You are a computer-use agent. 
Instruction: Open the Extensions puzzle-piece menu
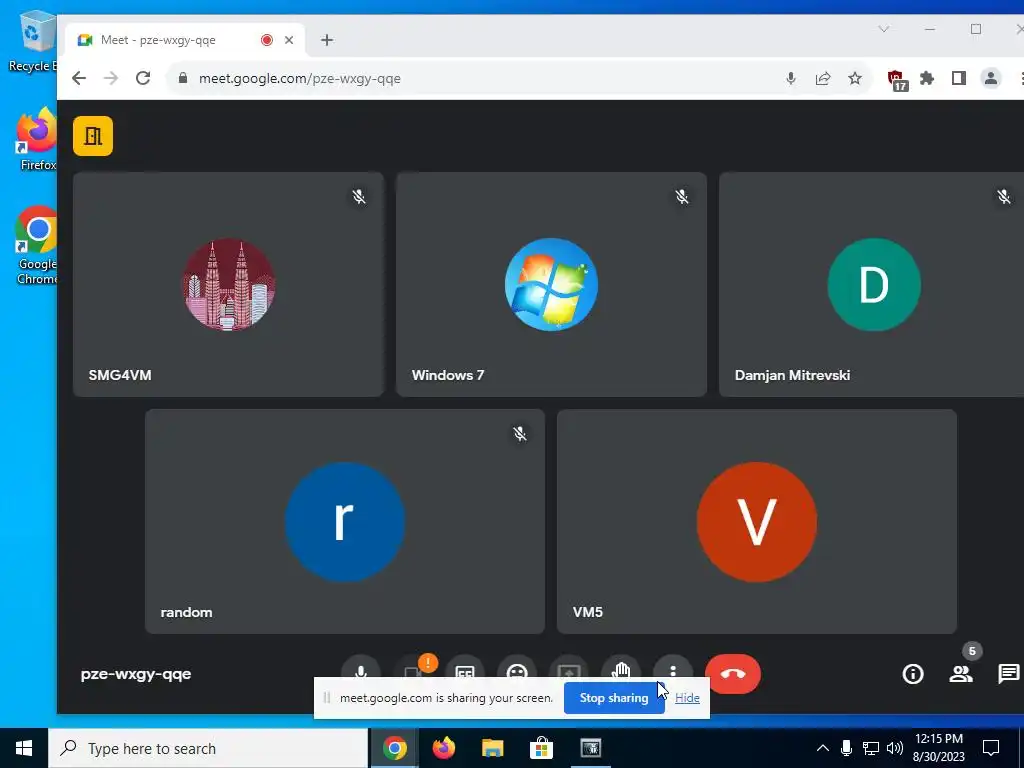(x=927, y=78)
